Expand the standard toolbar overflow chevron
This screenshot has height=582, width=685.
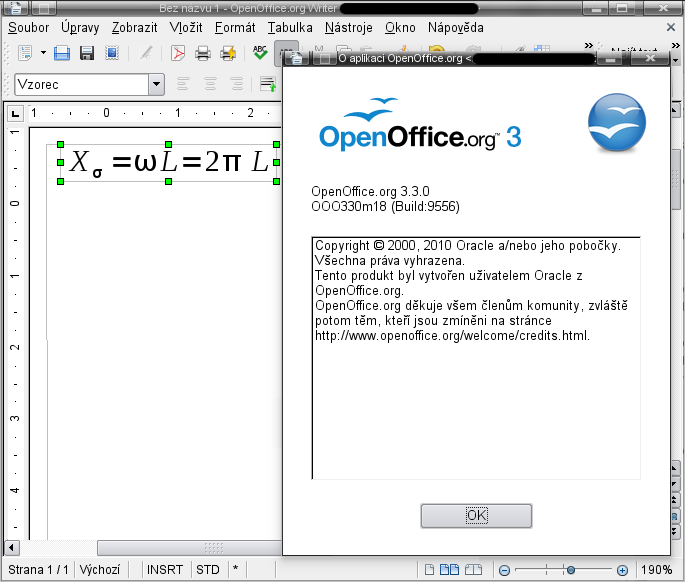coord(588,45)
